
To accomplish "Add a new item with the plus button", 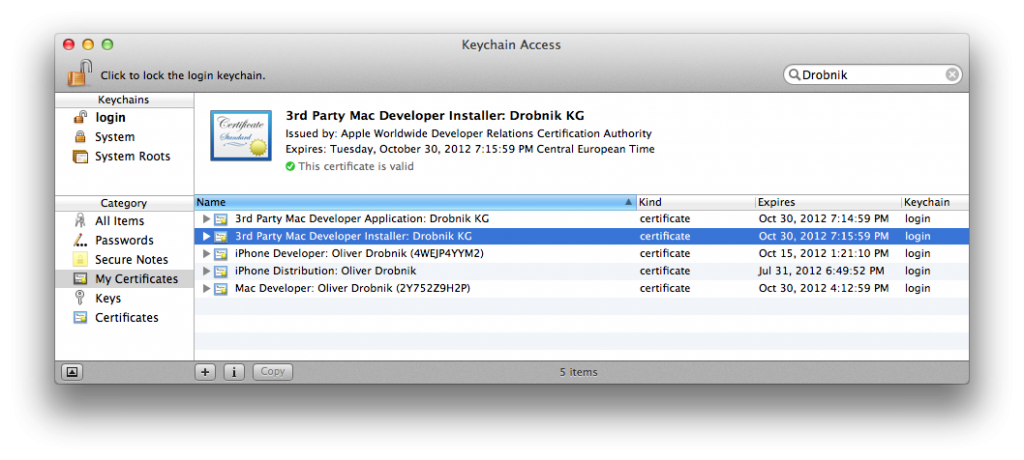I will pyautogui.click(x=205, y=372).
